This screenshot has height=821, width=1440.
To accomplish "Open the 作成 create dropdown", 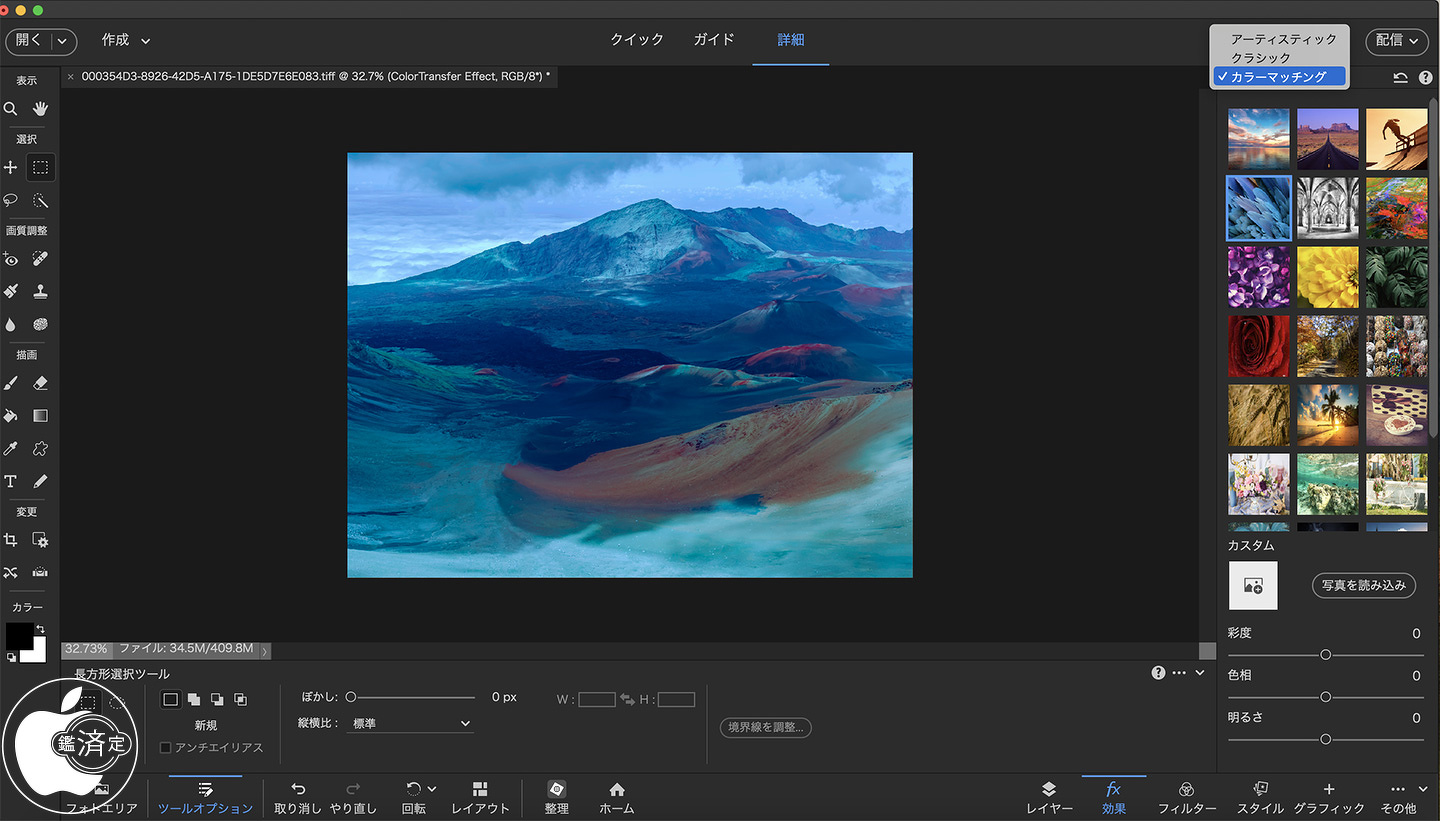I will point(126,40).
